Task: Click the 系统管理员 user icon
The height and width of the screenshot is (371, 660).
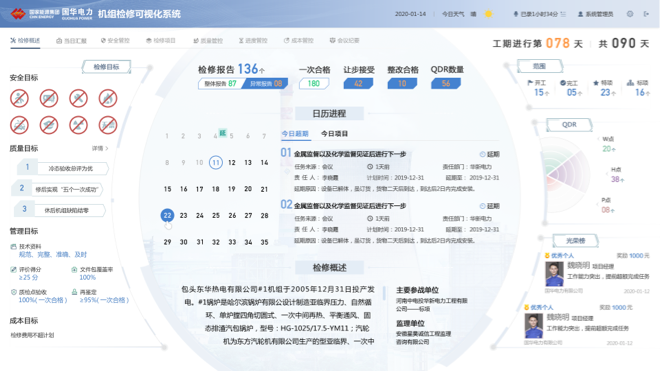Action: [580, 14]
